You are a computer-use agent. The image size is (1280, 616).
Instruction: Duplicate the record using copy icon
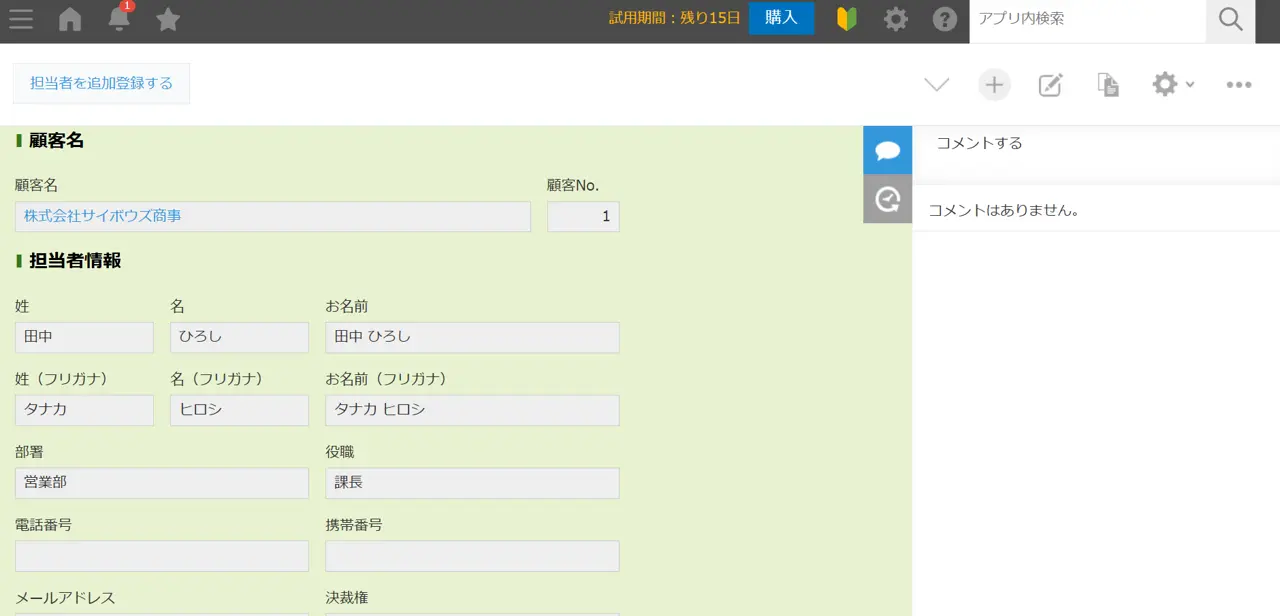point(1107,85)
